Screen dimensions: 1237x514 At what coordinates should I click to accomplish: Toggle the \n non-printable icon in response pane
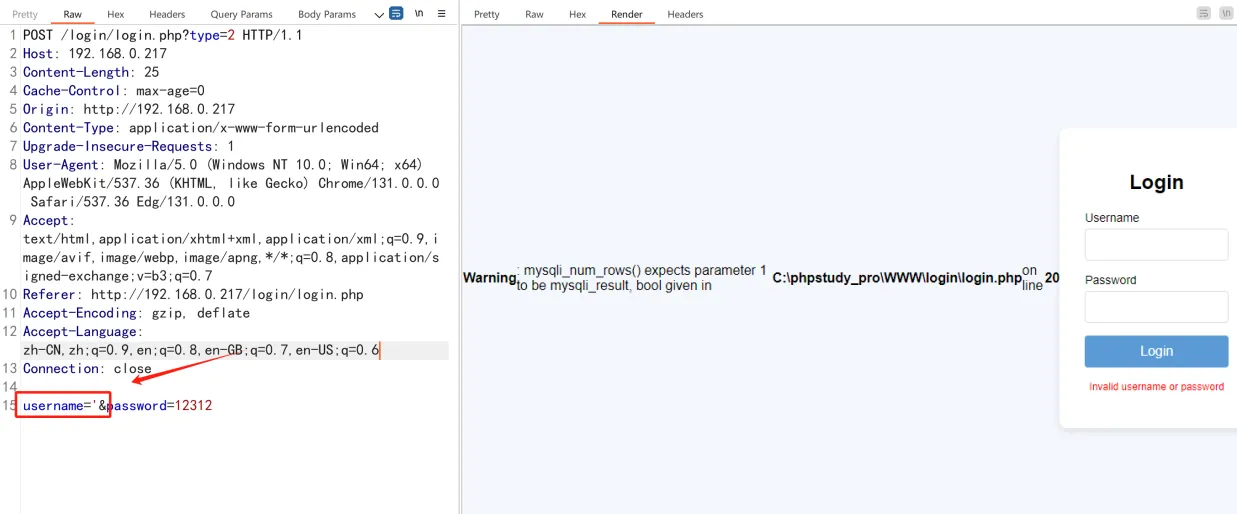click(x=1226, y=14)
